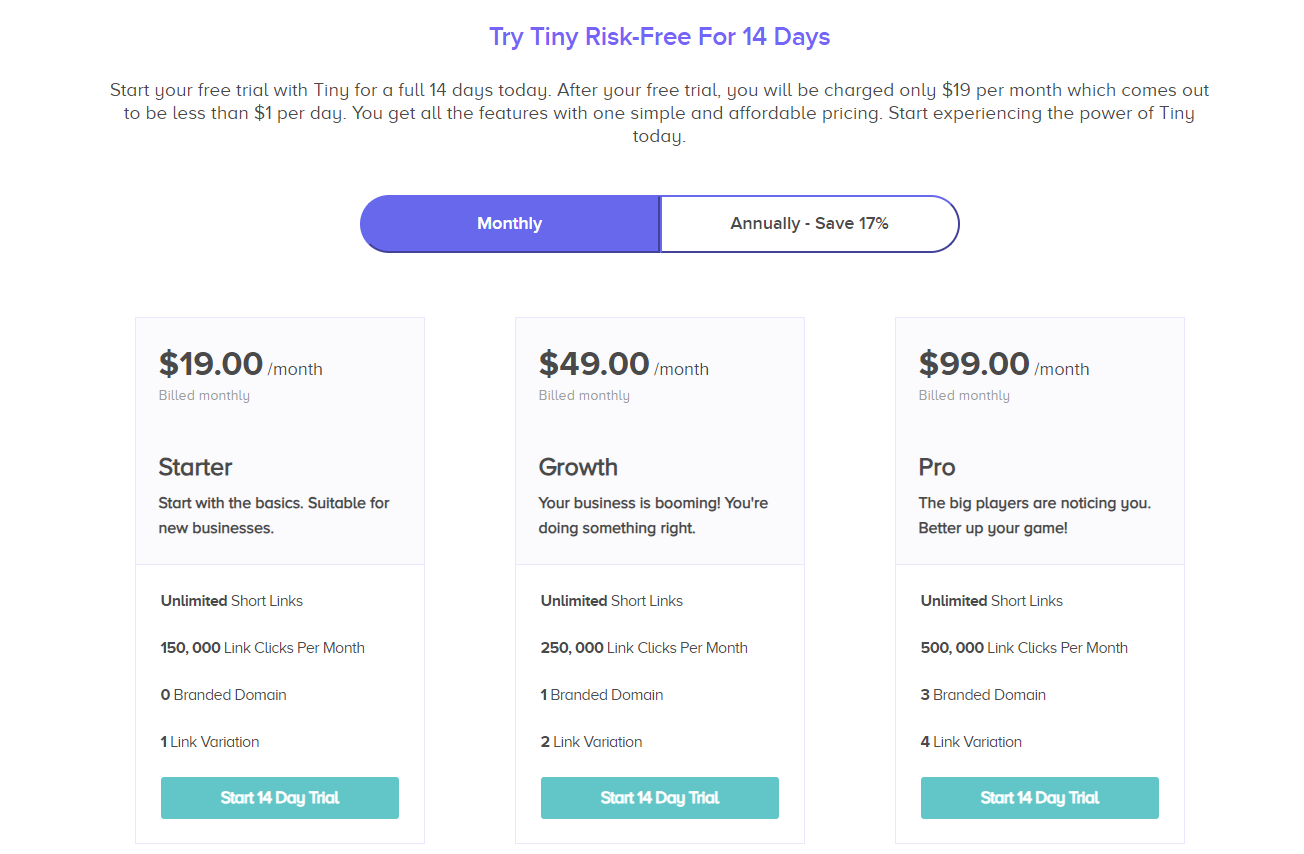The height and width of the screenshot is (854, 1304).
Task: Click "150,000 Link Clicks Per Month" feature
Action: click(263, 648)
